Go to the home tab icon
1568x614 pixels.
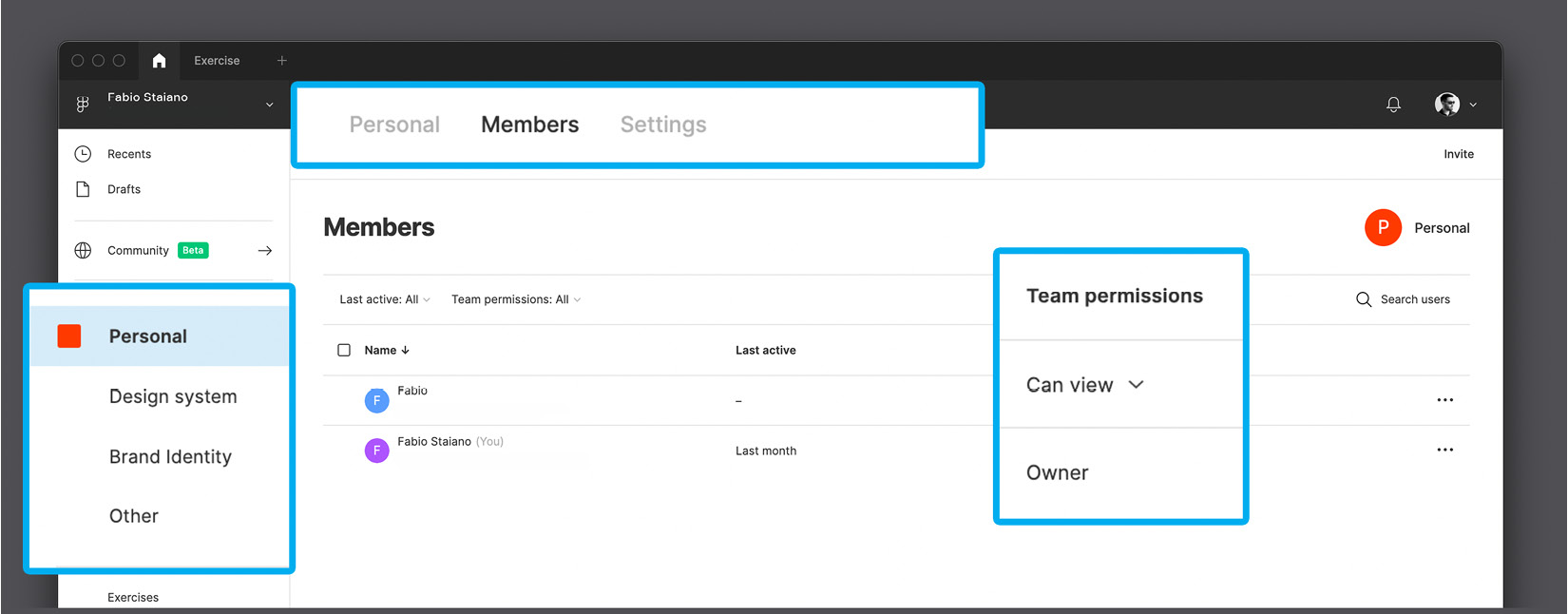[159, 61]
